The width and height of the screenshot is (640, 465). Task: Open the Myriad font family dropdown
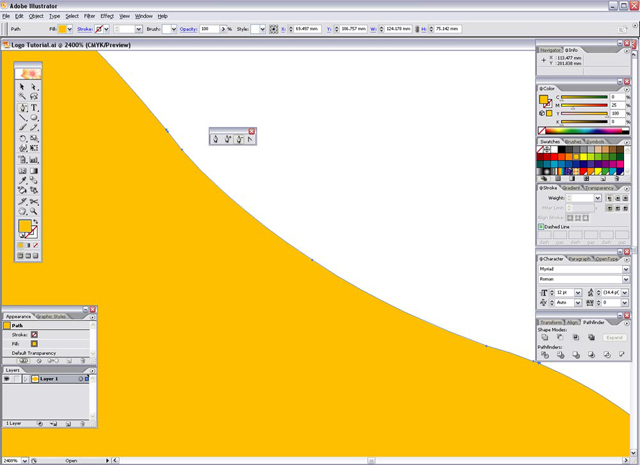626,269
